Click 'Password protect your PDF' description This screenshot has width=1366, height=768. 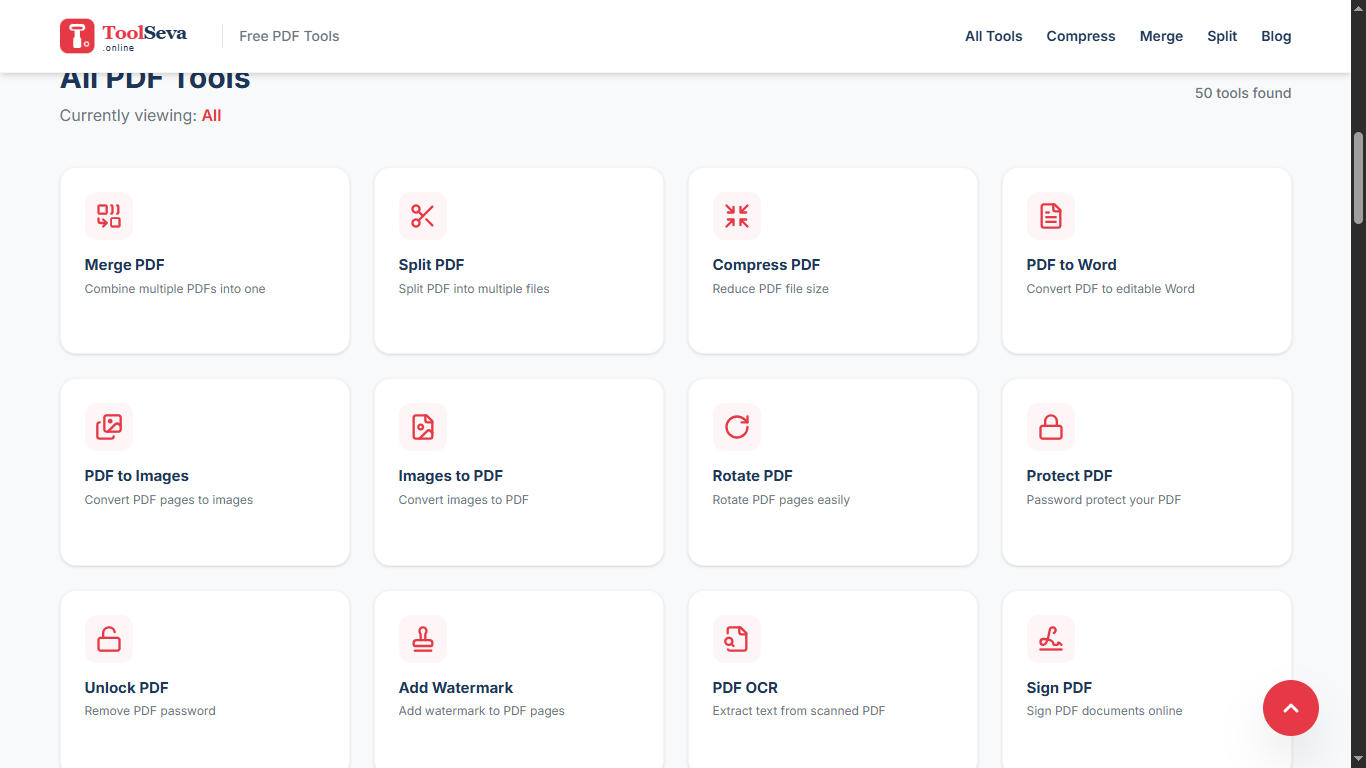coord(1104,500)
